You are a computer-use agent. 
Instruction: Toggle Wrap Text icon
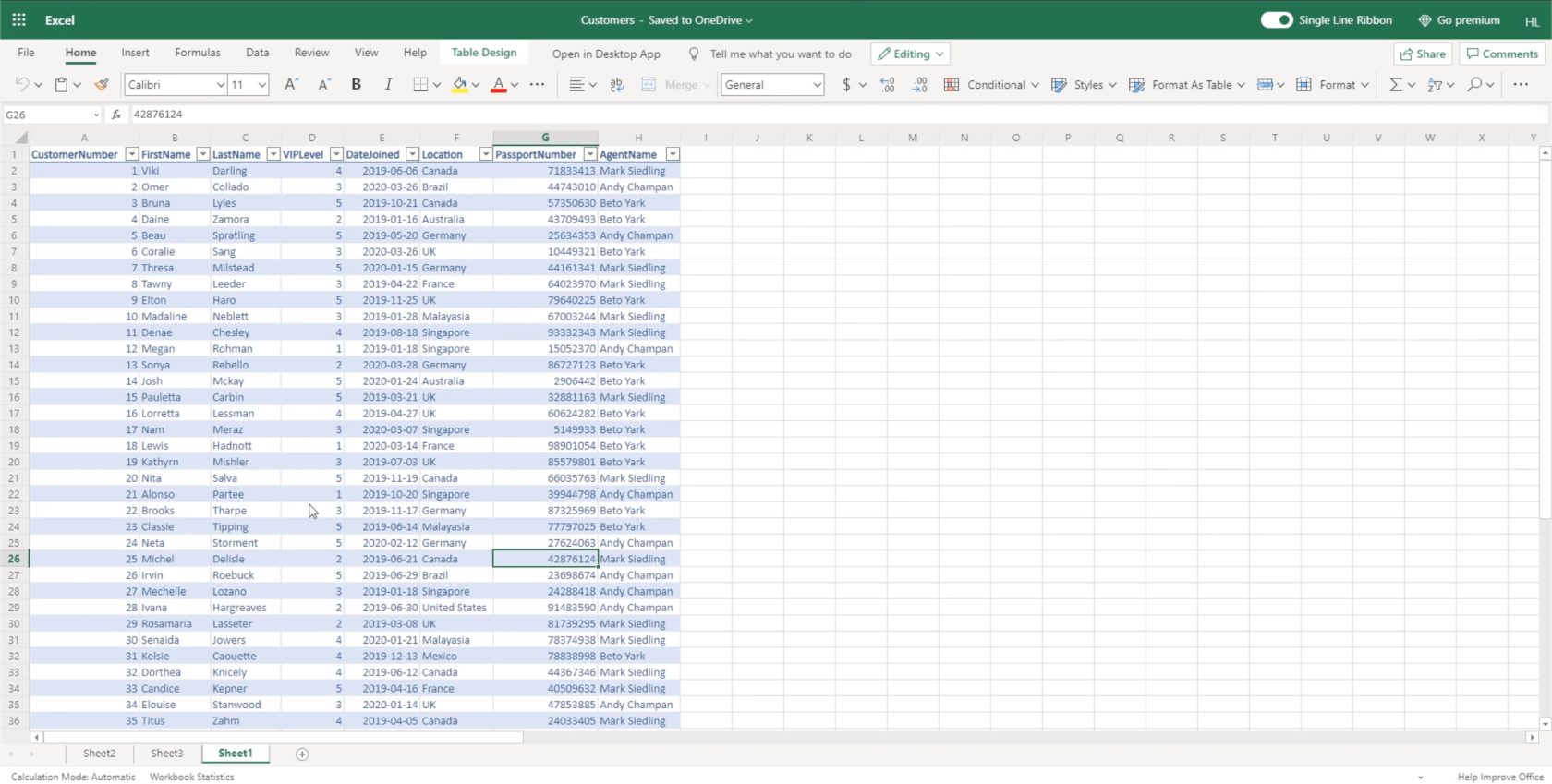tap(617, 84)
